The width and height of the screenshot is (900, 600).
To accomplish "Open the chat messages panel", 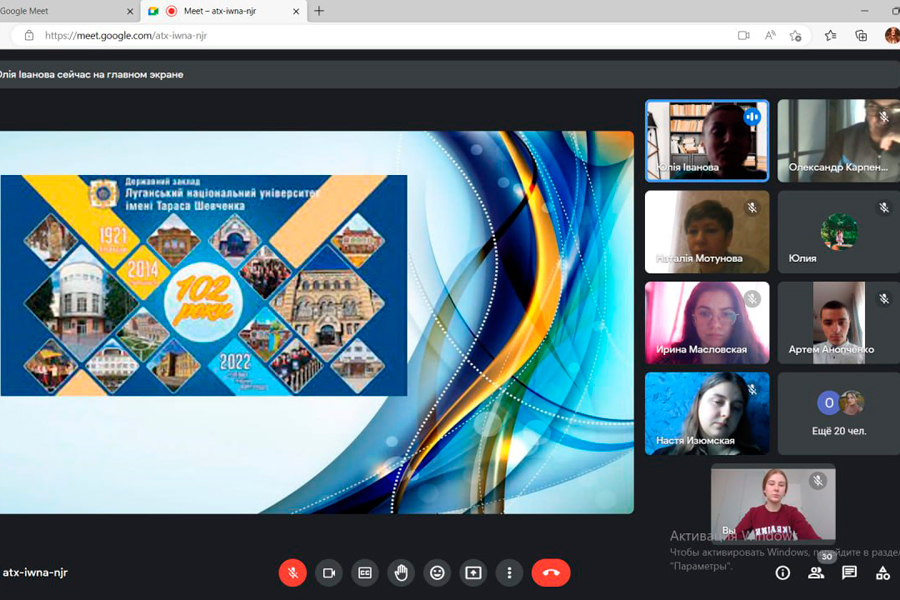I will coord(849,573).
